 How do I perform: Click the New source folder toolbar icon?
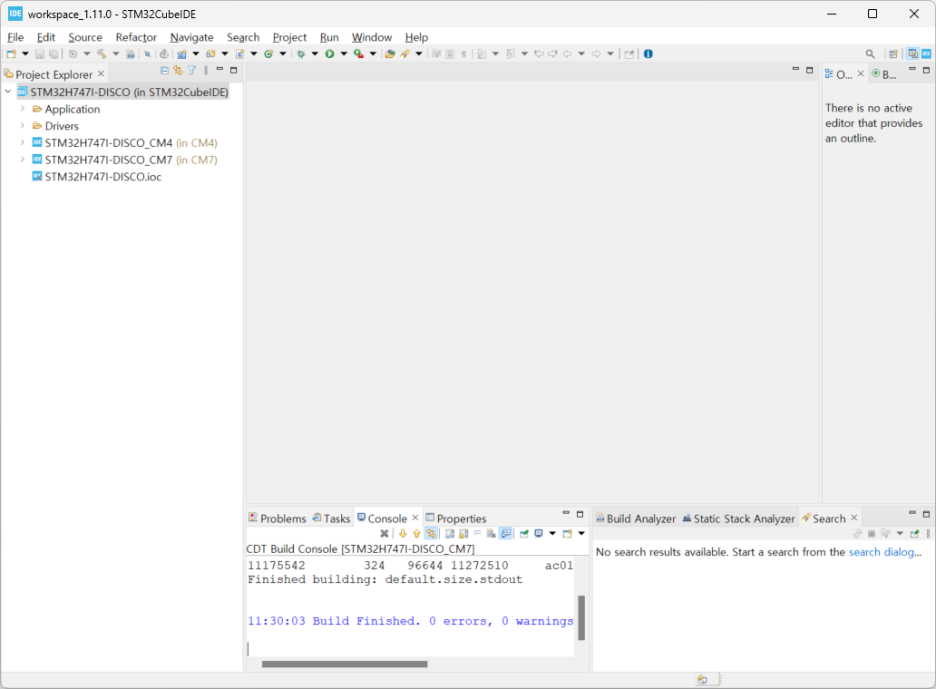211,54
